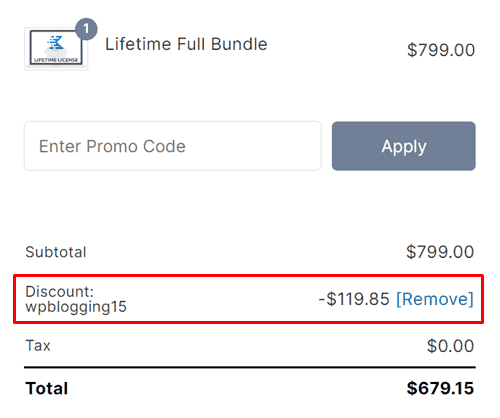This screenshot has height=418, width=500.
Task: Click the subtotal amount $799.00
Action: [x=440, y=252]
